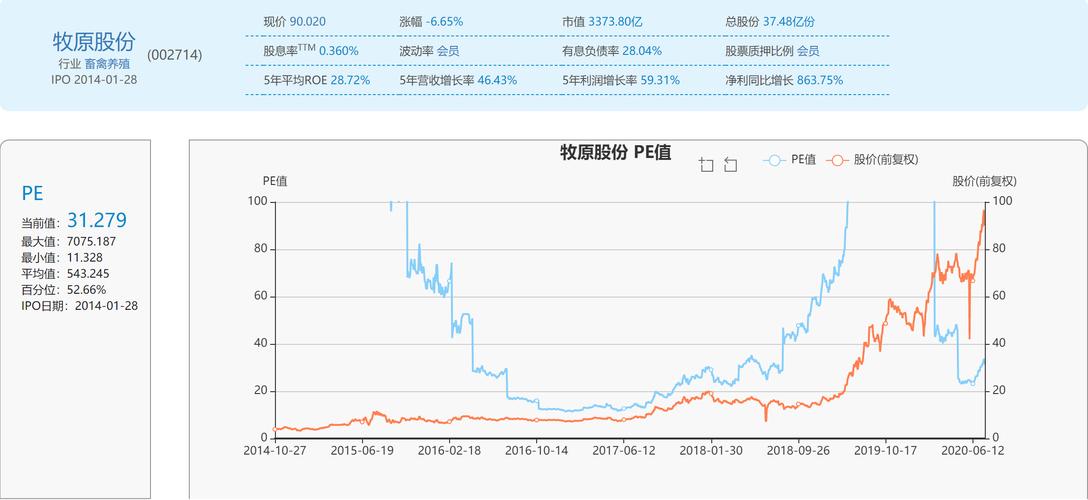Click the 净利同比增长 863.75% value
1088x500 pixels.
click(820, 80)
